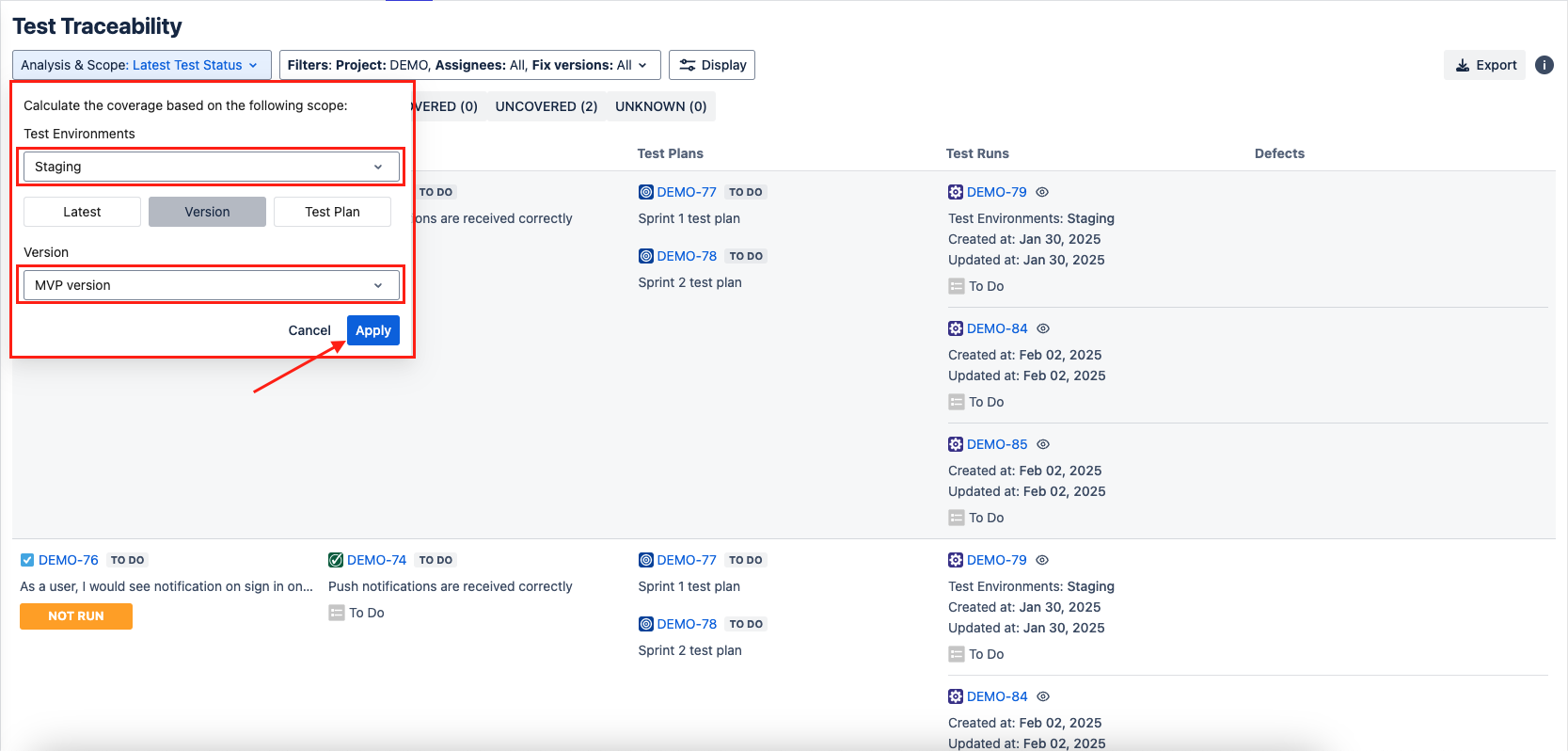Select the Latest scope option
This screenshot has width=1568, height=751.
[x=82, y=212]
